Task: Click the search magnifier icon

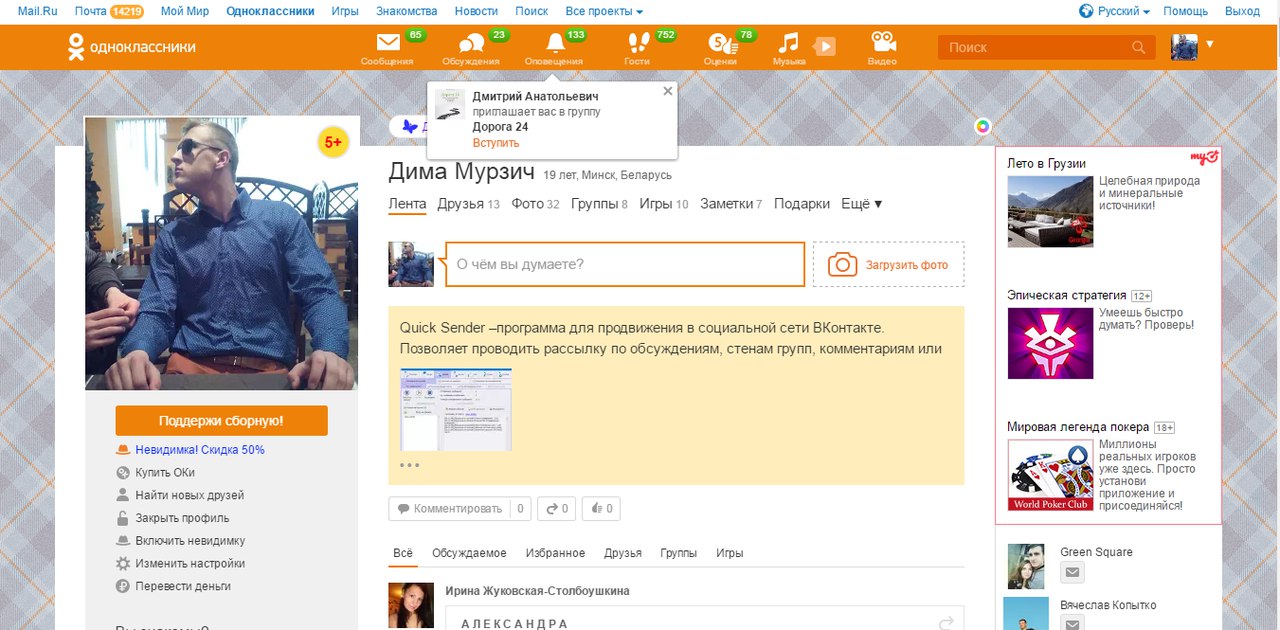Action: 1138,47
